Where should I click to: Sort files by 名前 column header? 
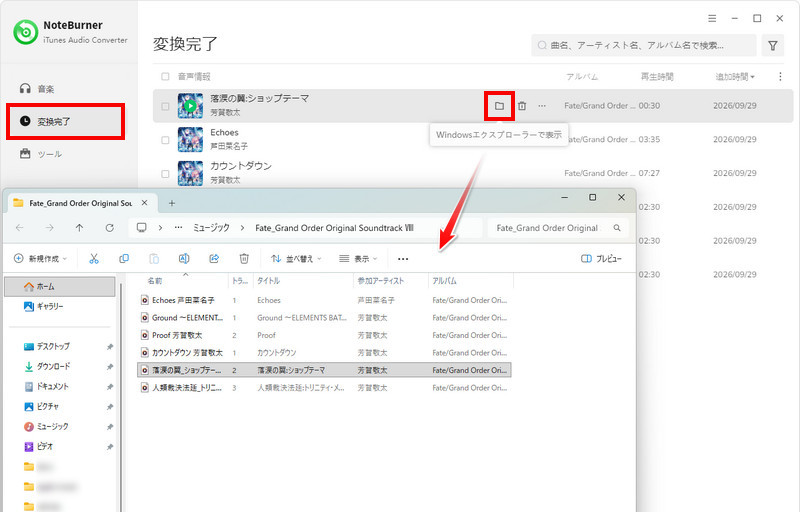[x=155, y=281]
